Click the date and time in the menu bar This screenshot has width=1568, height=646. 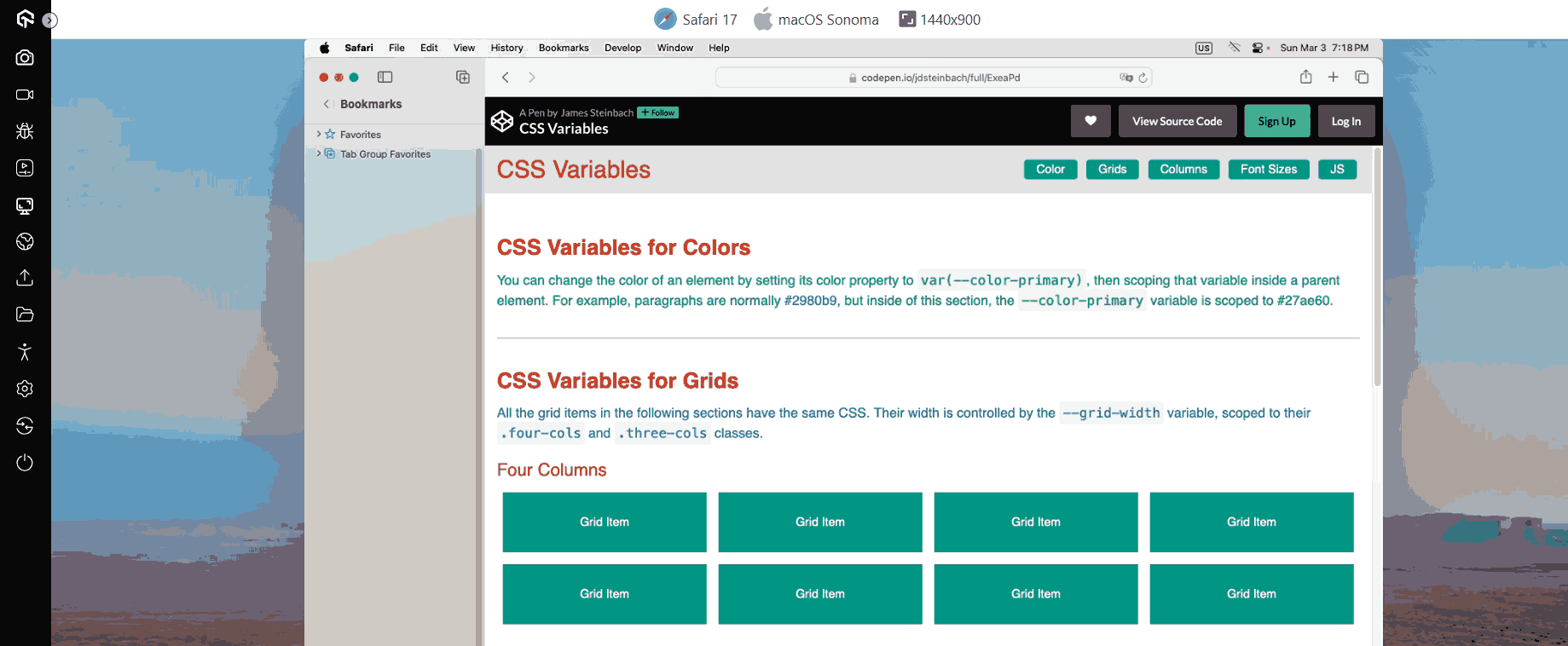(x=1324, y=48)
